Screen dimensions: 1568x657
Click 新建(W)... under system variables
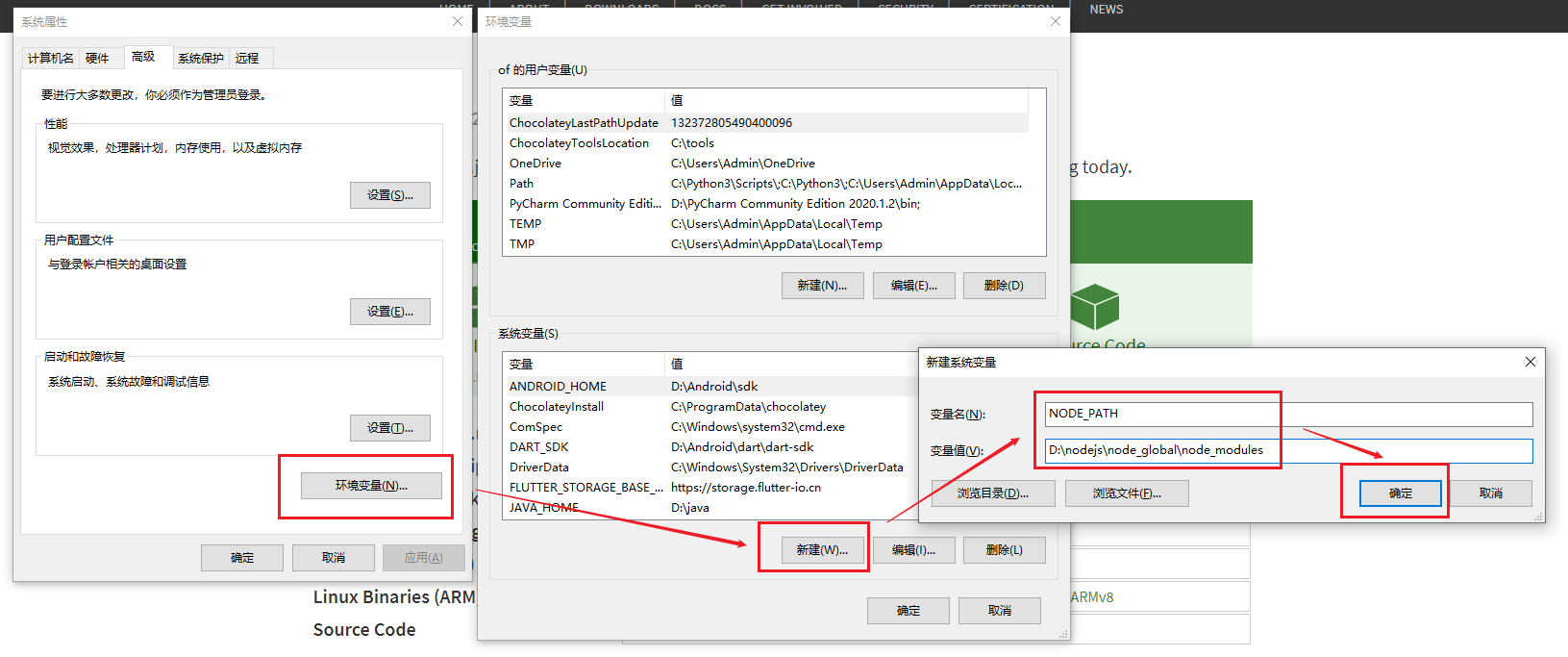(x=822, y=550)
